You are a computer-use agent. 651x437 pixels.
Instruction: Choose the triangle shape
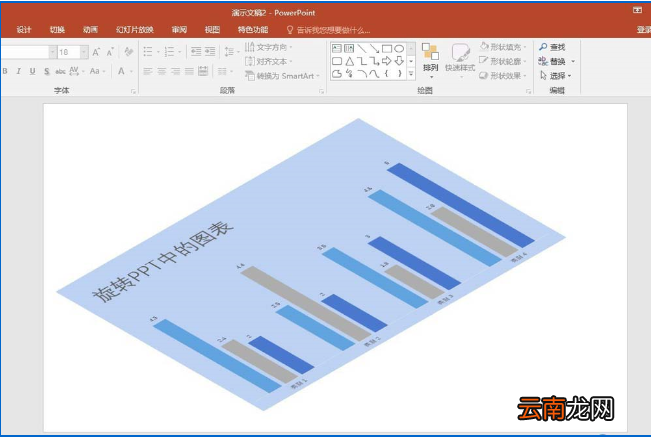349,61
